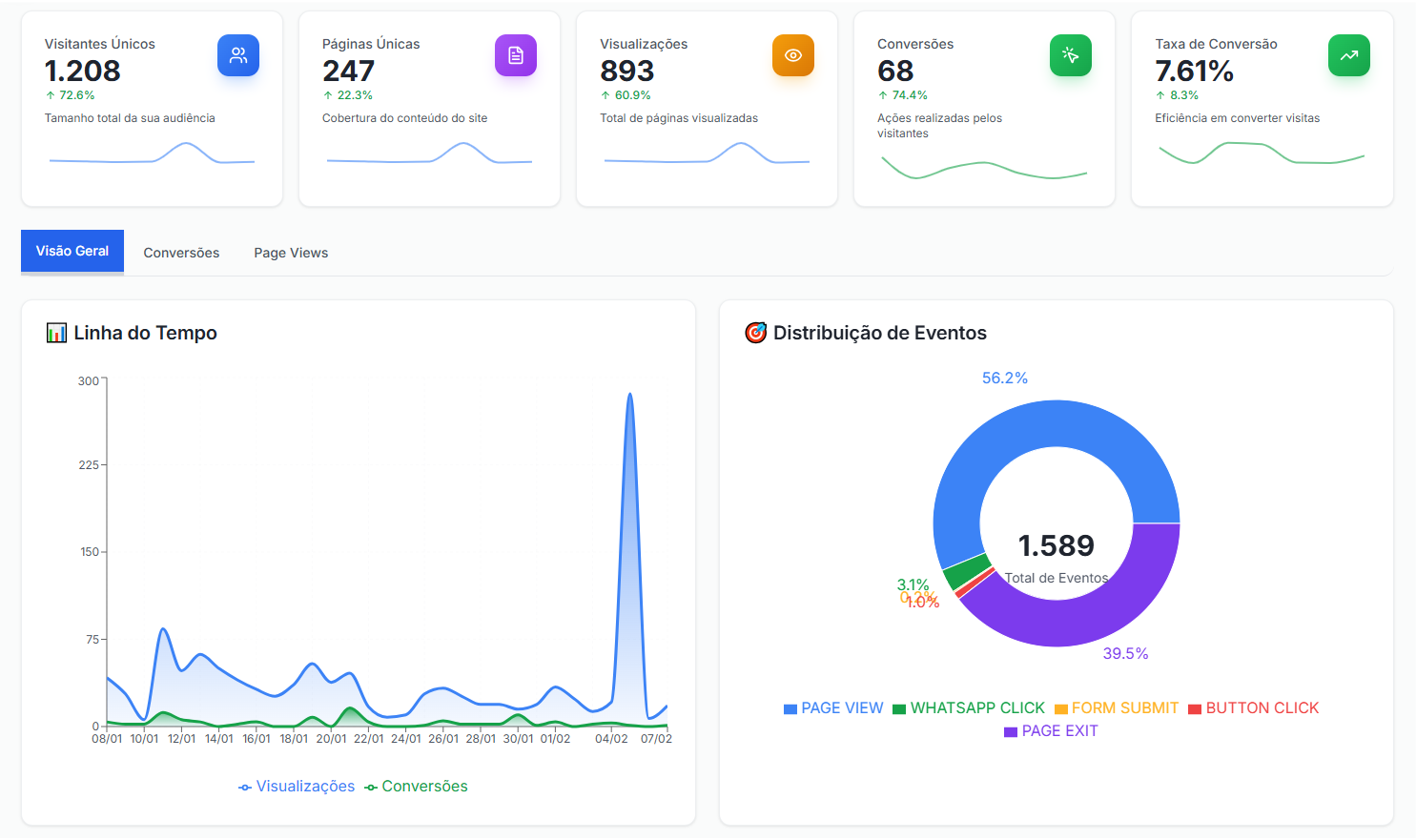Click the 1.589 total in the donut center

pos(1056,544)
